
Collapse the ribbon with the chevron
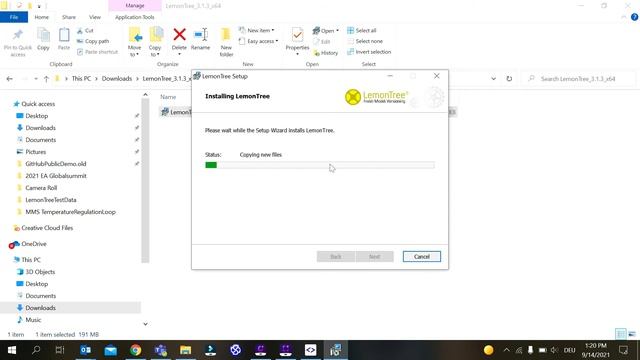point(624,17)
